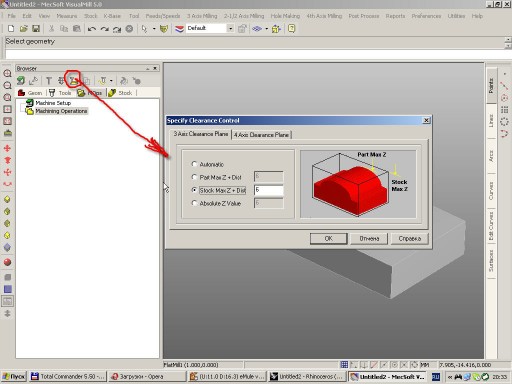Click the Отмена cancel button
The width and height of the screenshot is (512, 384).
(369, 239)
